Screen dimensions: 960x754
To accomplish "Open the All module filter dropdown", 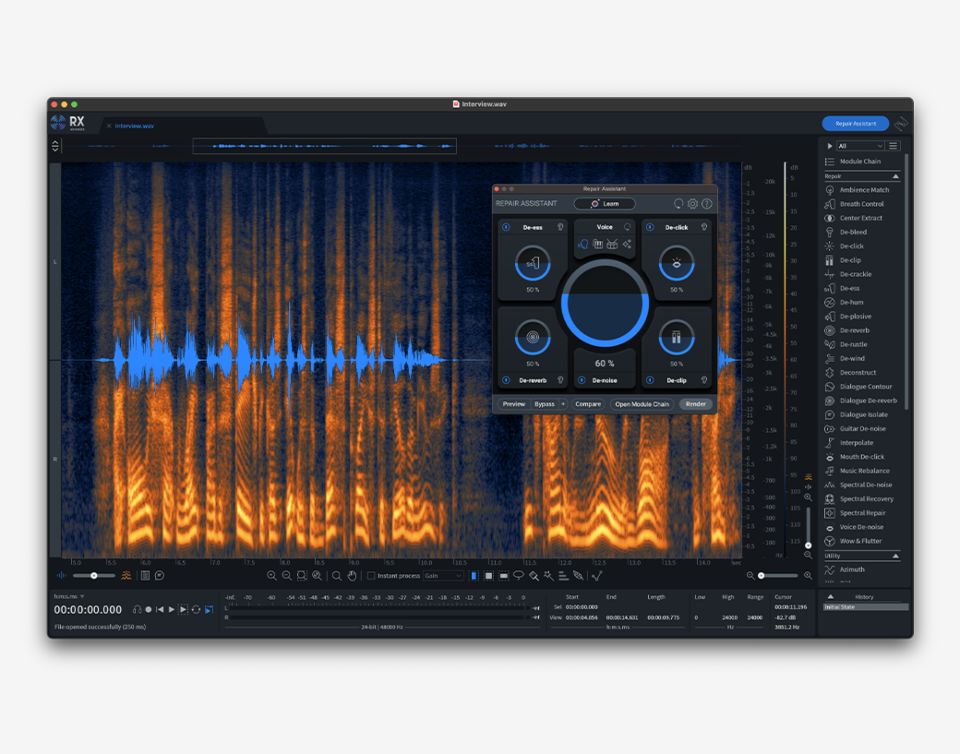I will [860, 146].
